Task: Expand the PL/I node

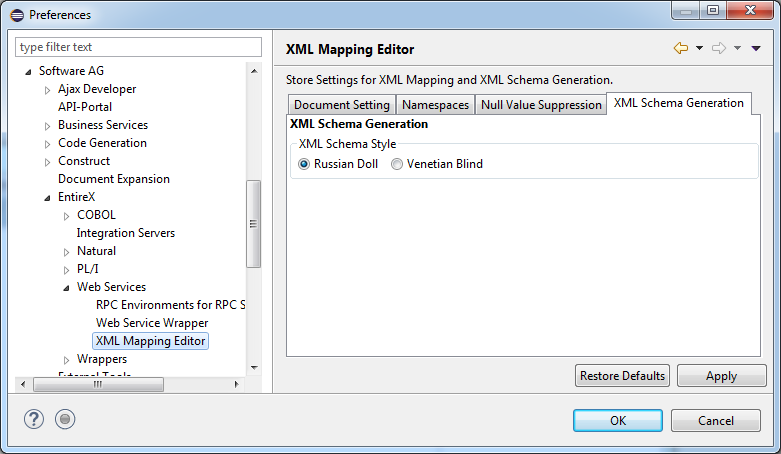Action: coord(66,270)
